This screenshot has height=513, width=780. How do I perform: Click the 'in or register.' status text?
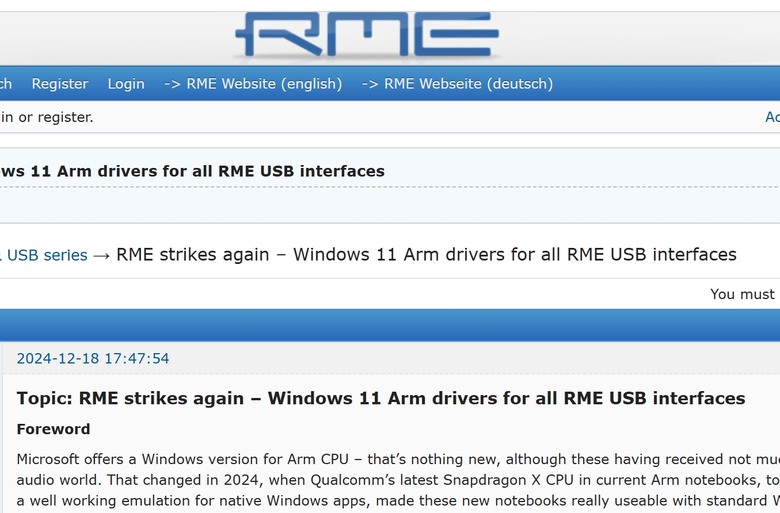pyautogui.click(x=47, y=117)
